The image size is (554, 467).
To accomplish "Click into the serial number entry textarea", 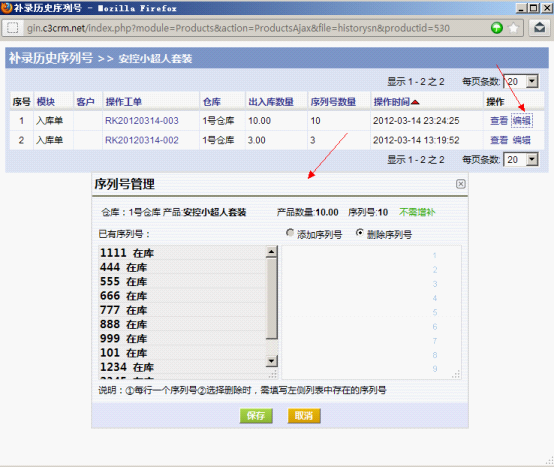I will pyautogui.click(x=371, y=312).
